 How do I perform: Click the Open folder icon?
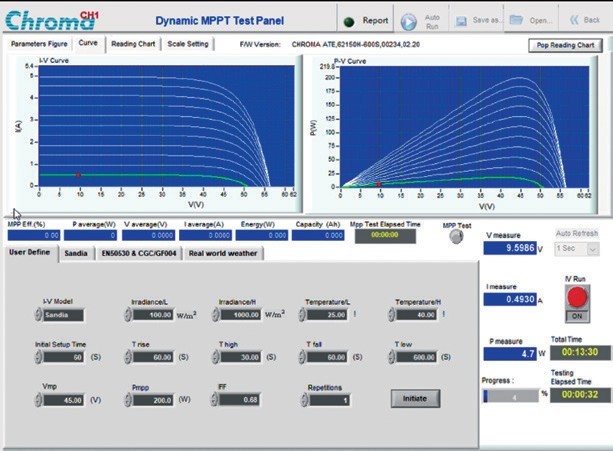coord(516,20)
